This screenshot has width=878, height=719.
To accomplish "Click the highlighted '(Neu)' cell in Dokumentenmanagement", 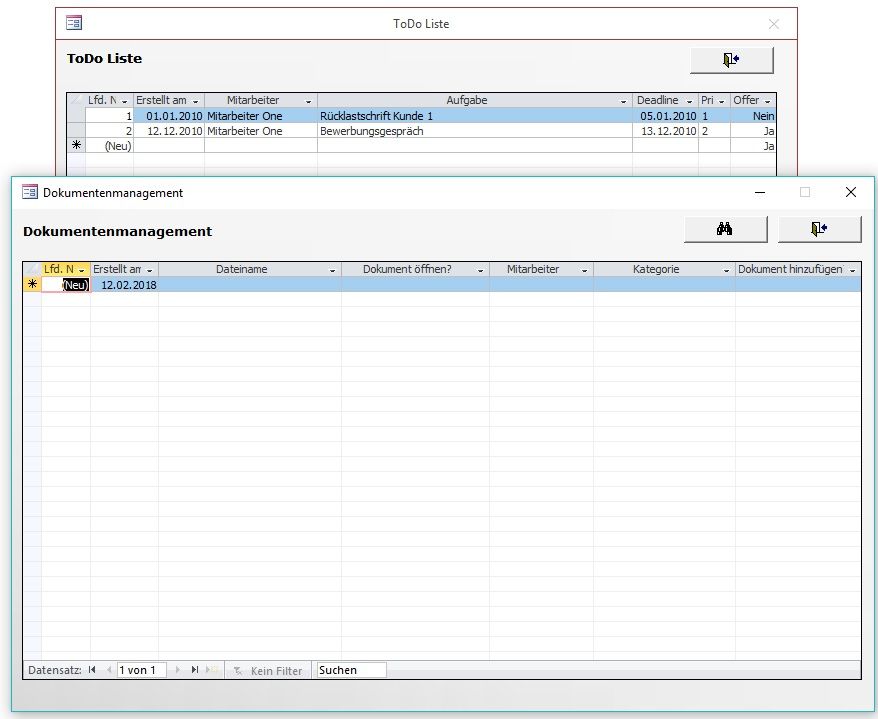I will (x=66, y=284).
